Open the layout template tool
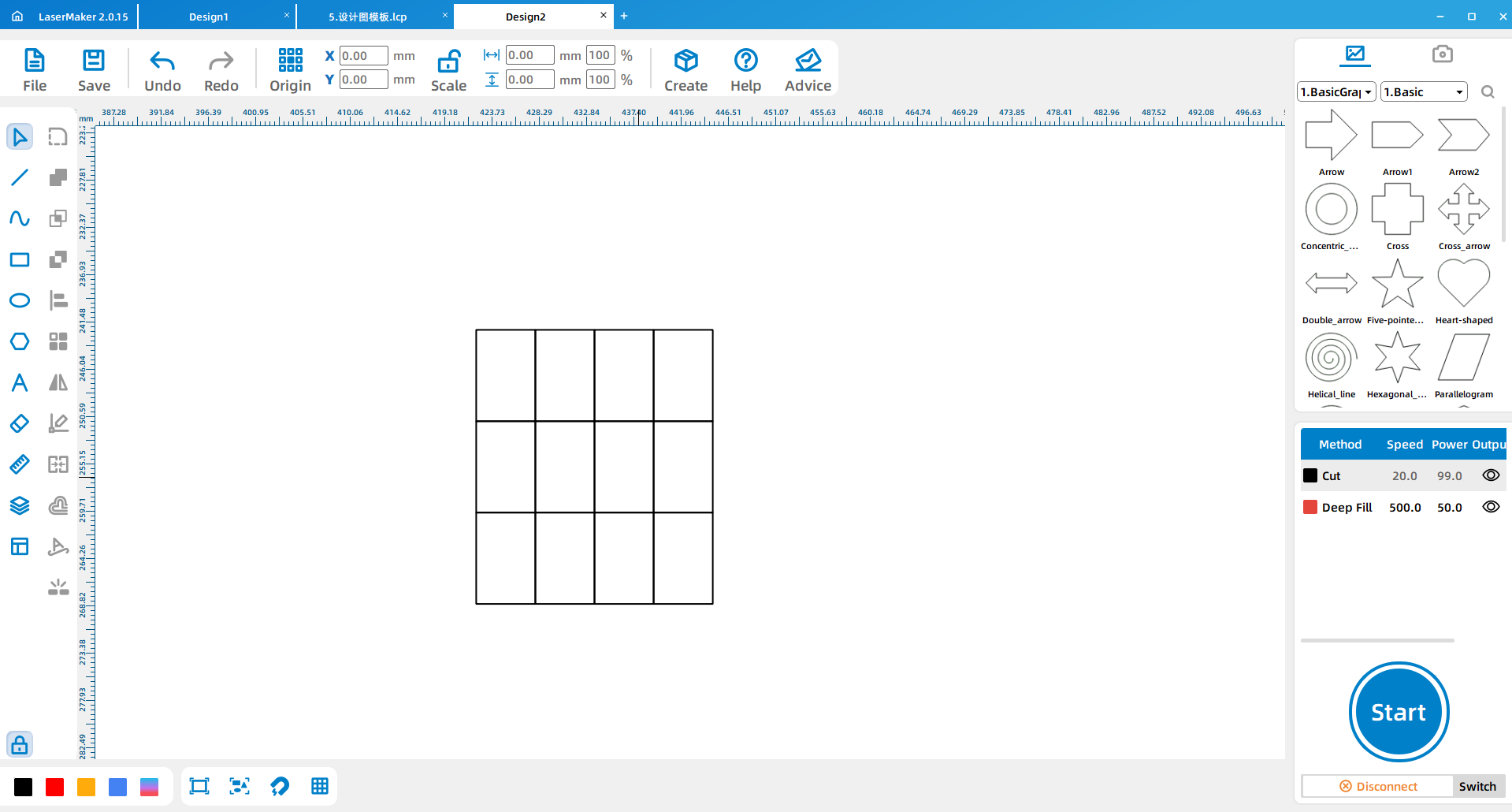Screen dimensions: 1512x812 (x=20, y=546)
